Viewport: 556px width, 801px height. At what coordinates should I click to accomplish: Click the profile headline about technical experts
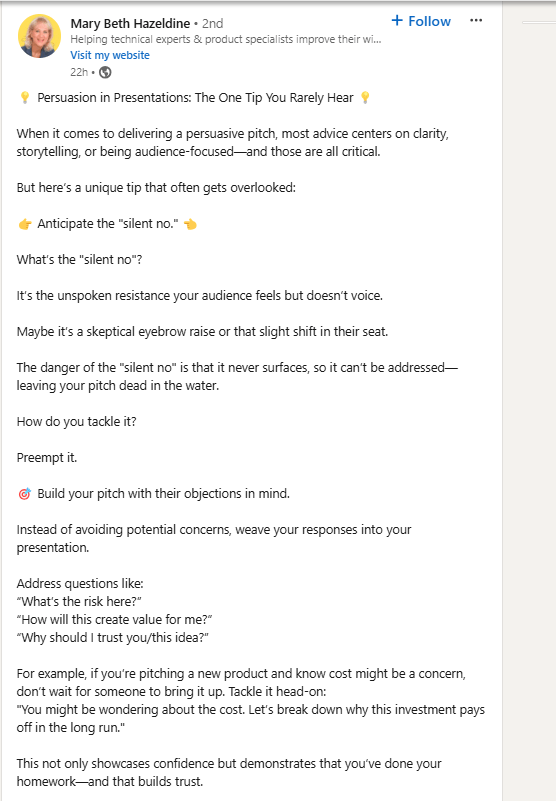pos(226,39)
